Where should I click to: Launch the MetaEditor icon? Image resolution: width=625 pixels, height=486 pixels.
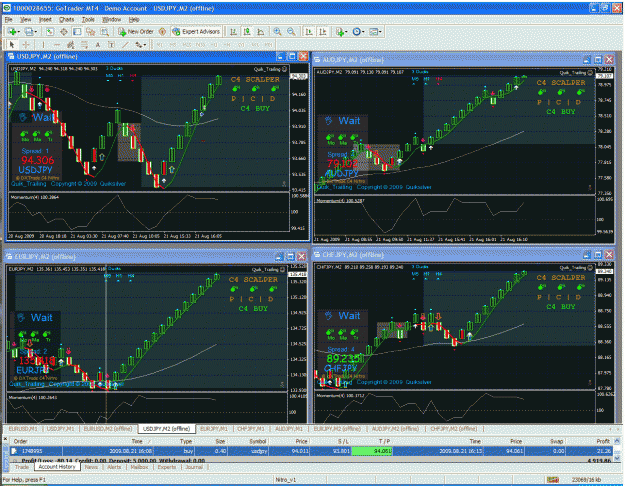(162, 31)
